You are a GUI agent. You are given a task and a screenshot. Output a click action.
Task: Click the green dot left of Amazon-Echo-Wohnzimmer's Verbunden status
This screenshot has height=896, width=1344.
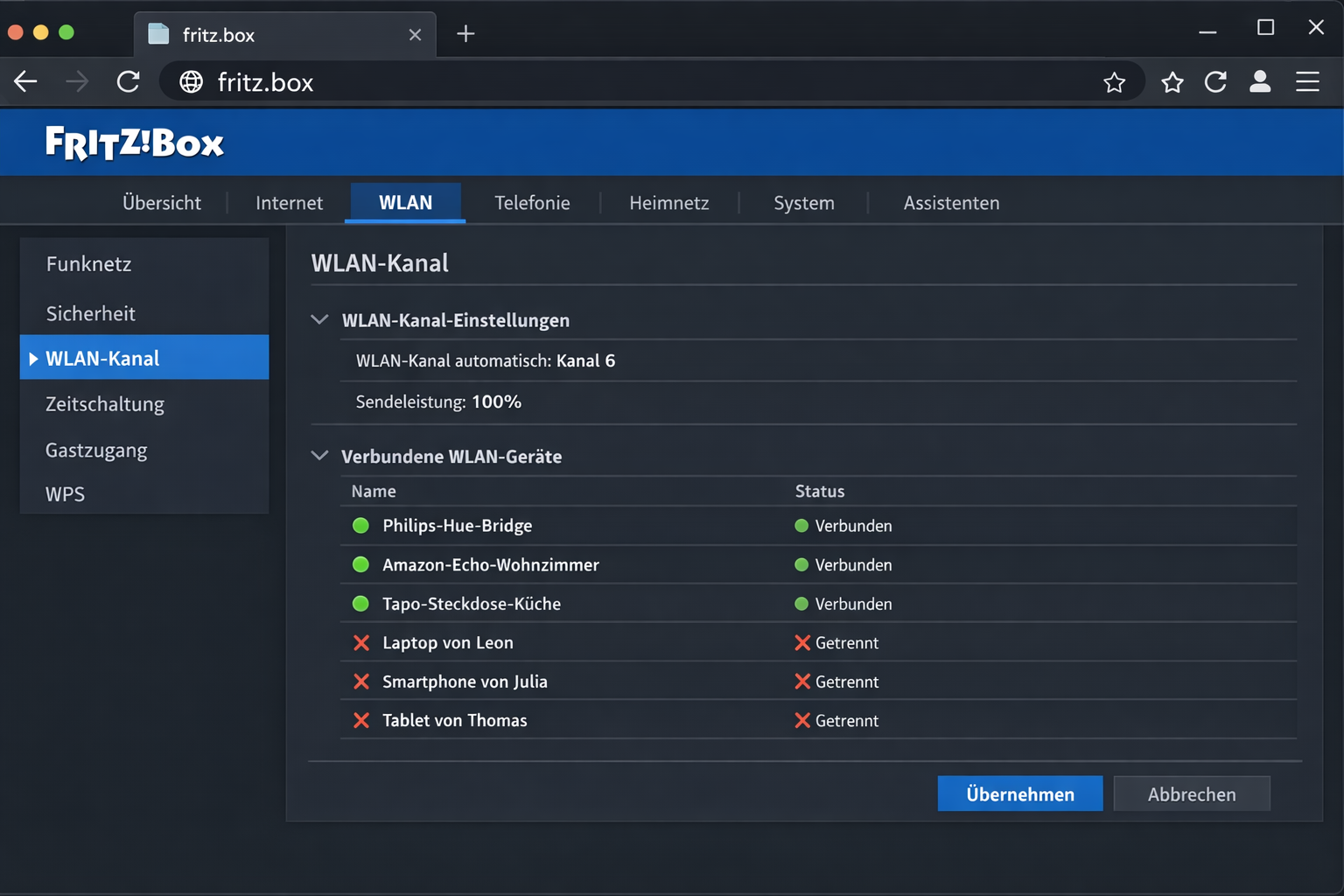801,564
